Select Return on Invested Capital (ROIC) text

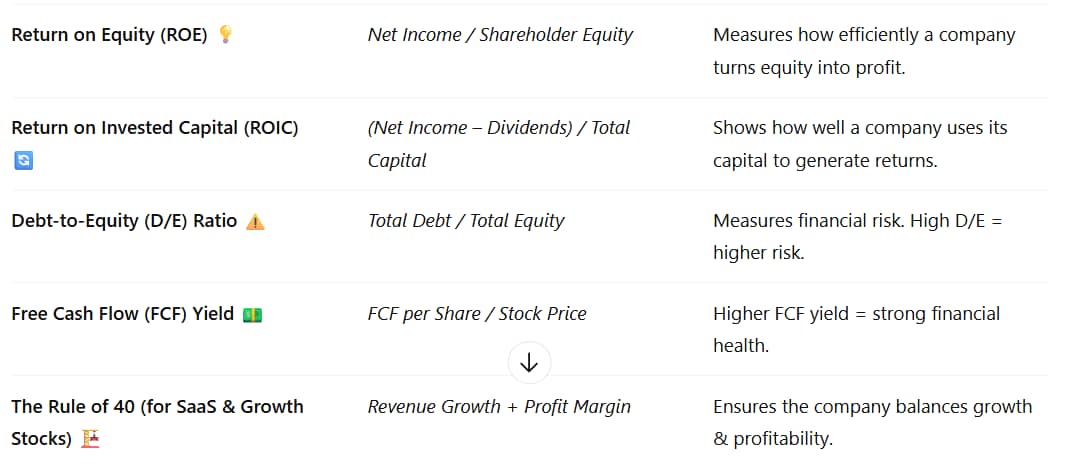(155, 128)
